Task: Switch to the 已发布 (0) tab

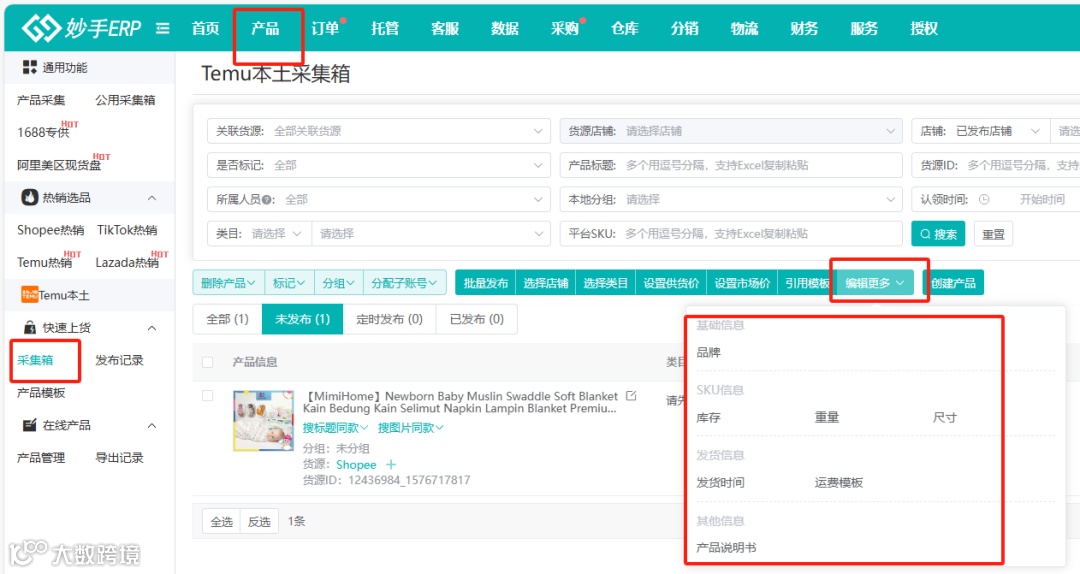Action: pos(477,319)
